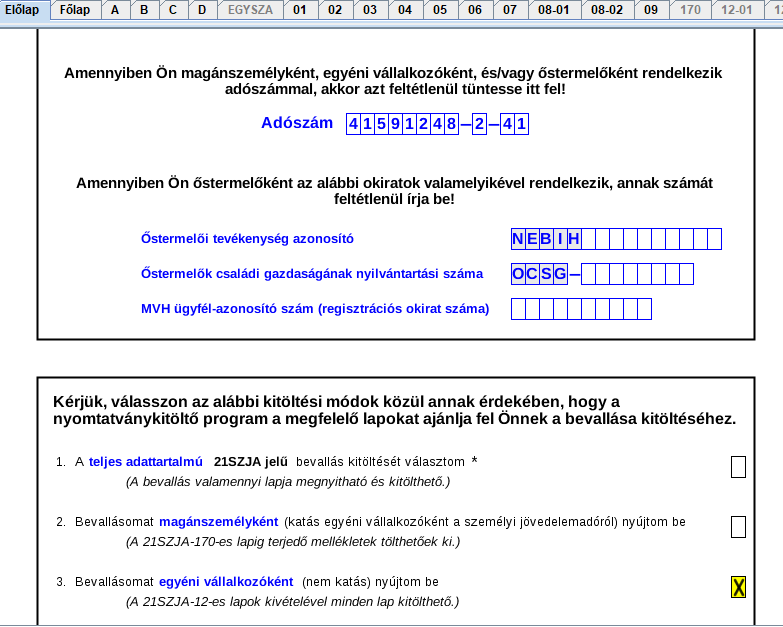The height and width of the screenshot is (627, 783).
Task: Tick the magánszemélyként filing checkbox
Action: (x=738, y=527)
